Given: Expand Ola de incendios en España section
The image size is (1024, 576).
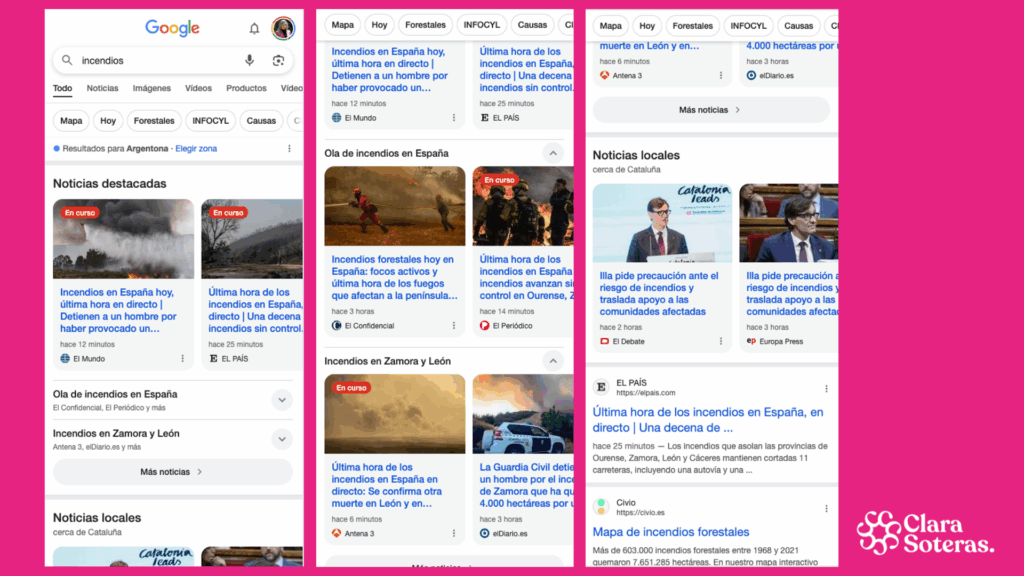Looking at the screenshot, I should [282, 400].
